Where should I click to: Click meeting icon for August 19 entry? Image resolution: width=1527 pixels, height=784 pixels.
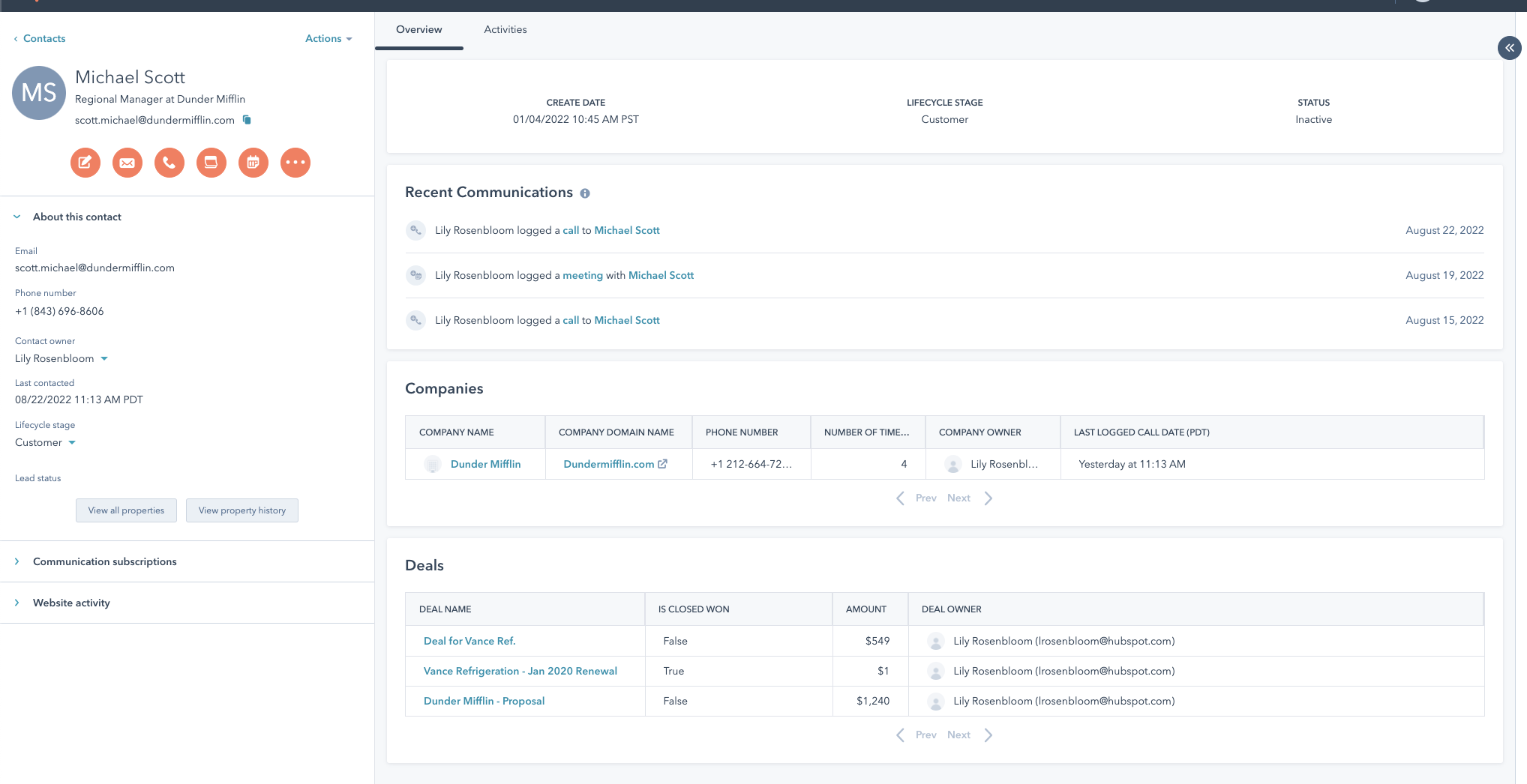point(415,275)
